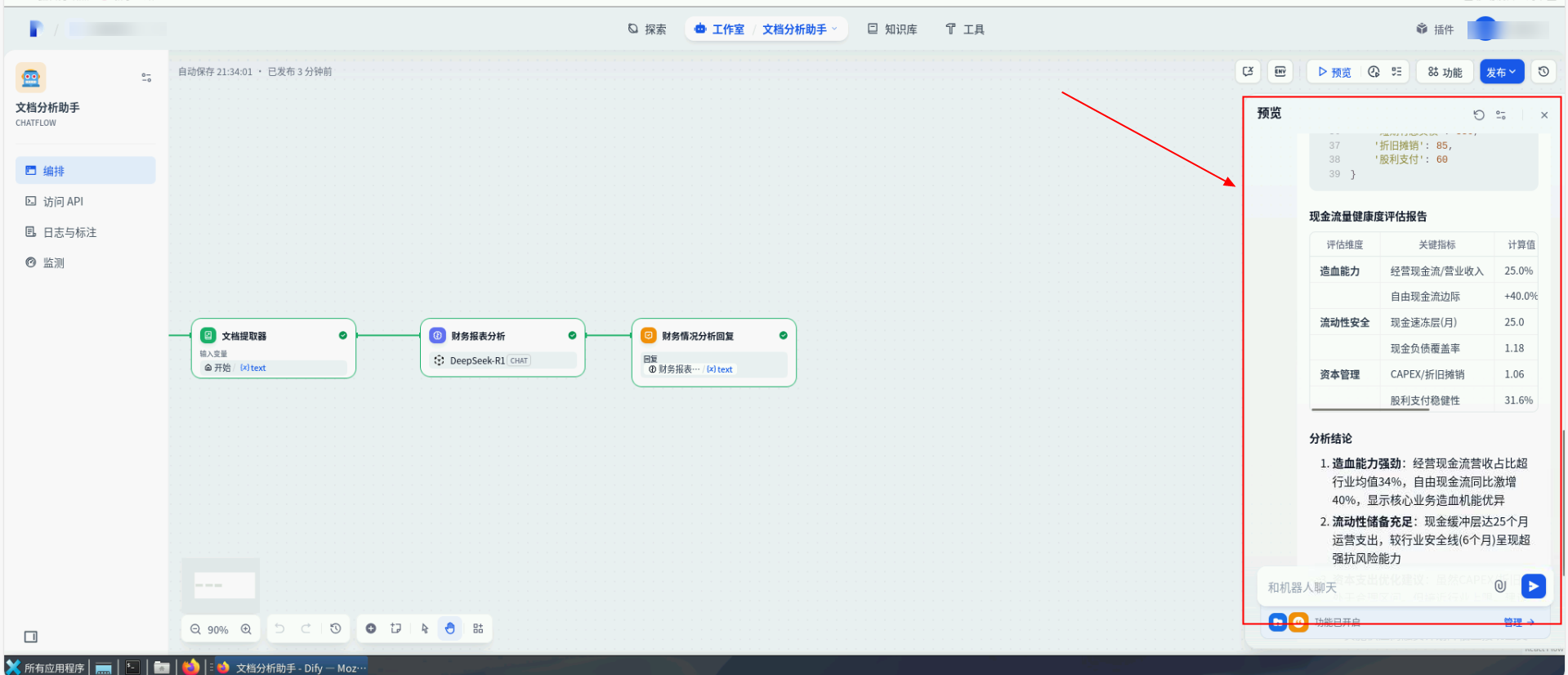Click the 文档分析助手 robot app icon
This screenshot has width=1568, height=675.
(30, 78)
